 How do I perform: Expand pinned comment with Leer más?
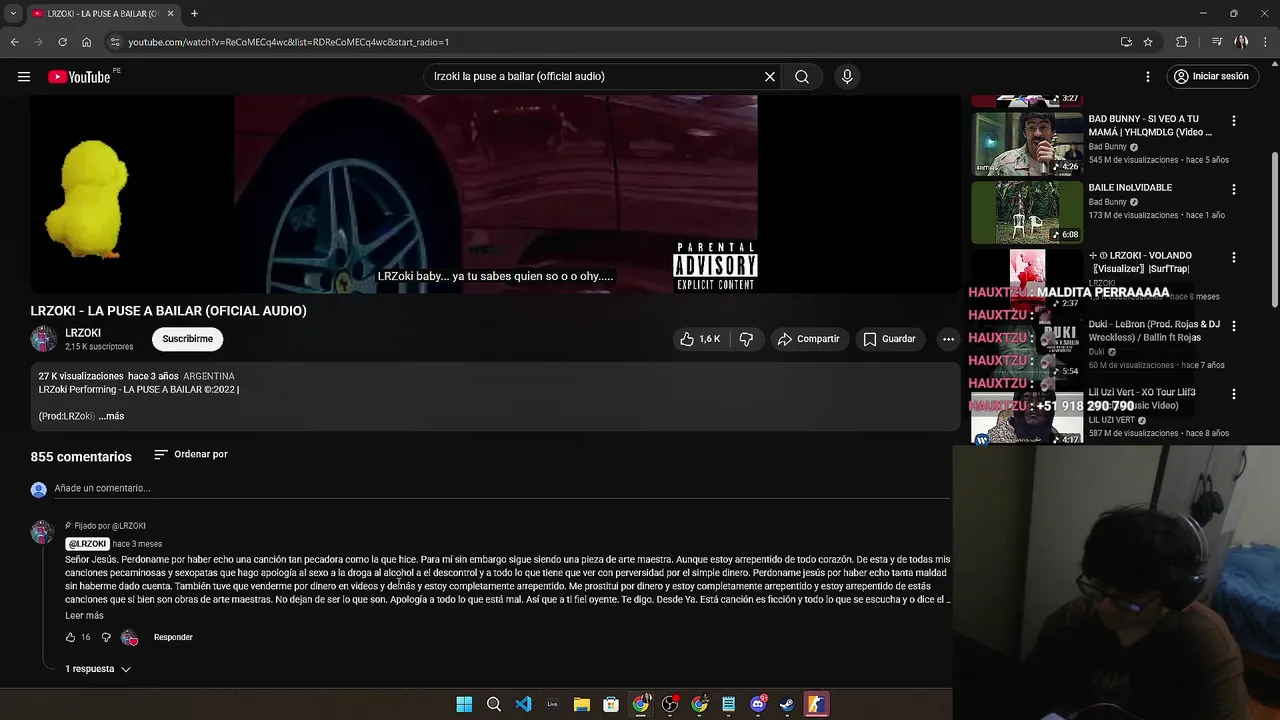pyautogui.click(x=84, y=616)
